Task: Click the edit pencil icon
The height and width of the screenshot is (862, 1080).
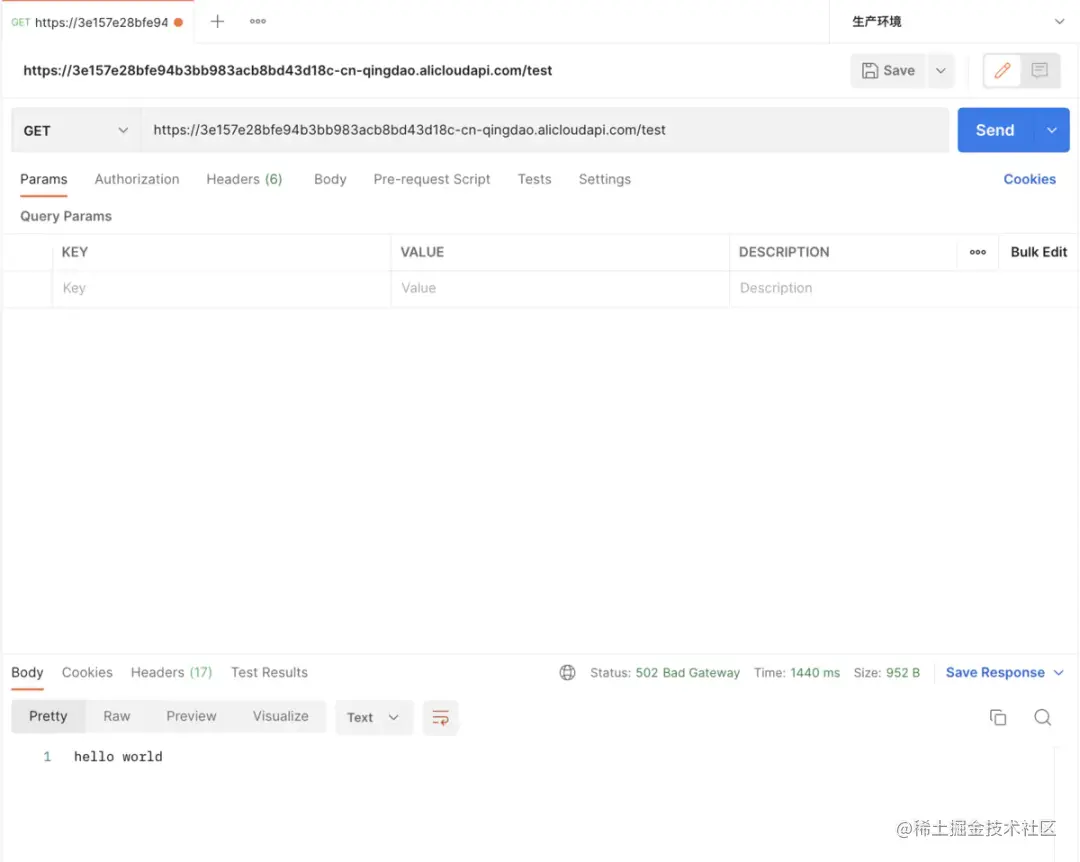Action: [x=1002, y=70]
